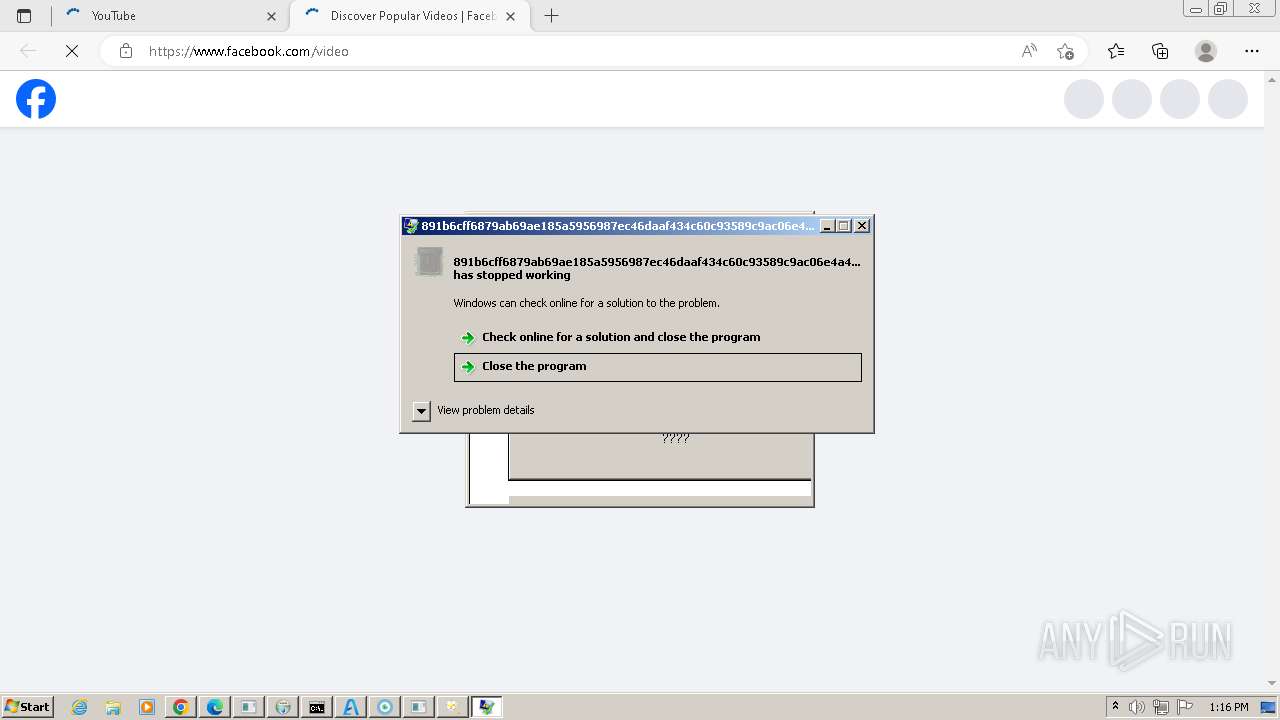Image resolution: width=1280 pixels, height=720 pixels.
Task: Open Windows Media Player taskbar icon
Action: tap(147, 707)
